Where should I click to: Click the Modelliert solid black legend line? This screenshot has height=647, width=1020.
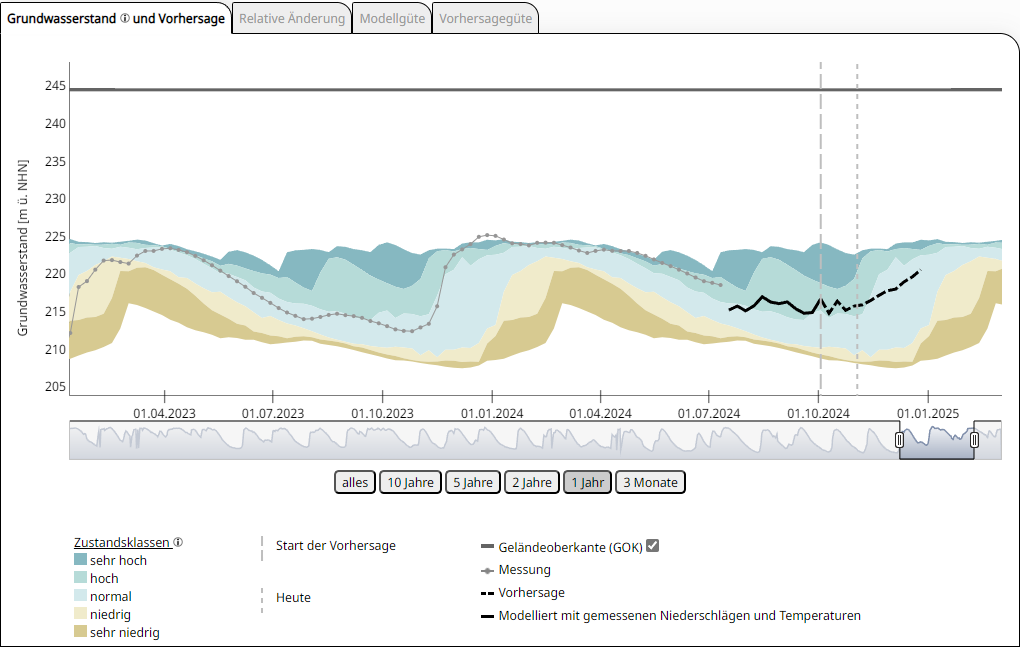click(487, 616)
